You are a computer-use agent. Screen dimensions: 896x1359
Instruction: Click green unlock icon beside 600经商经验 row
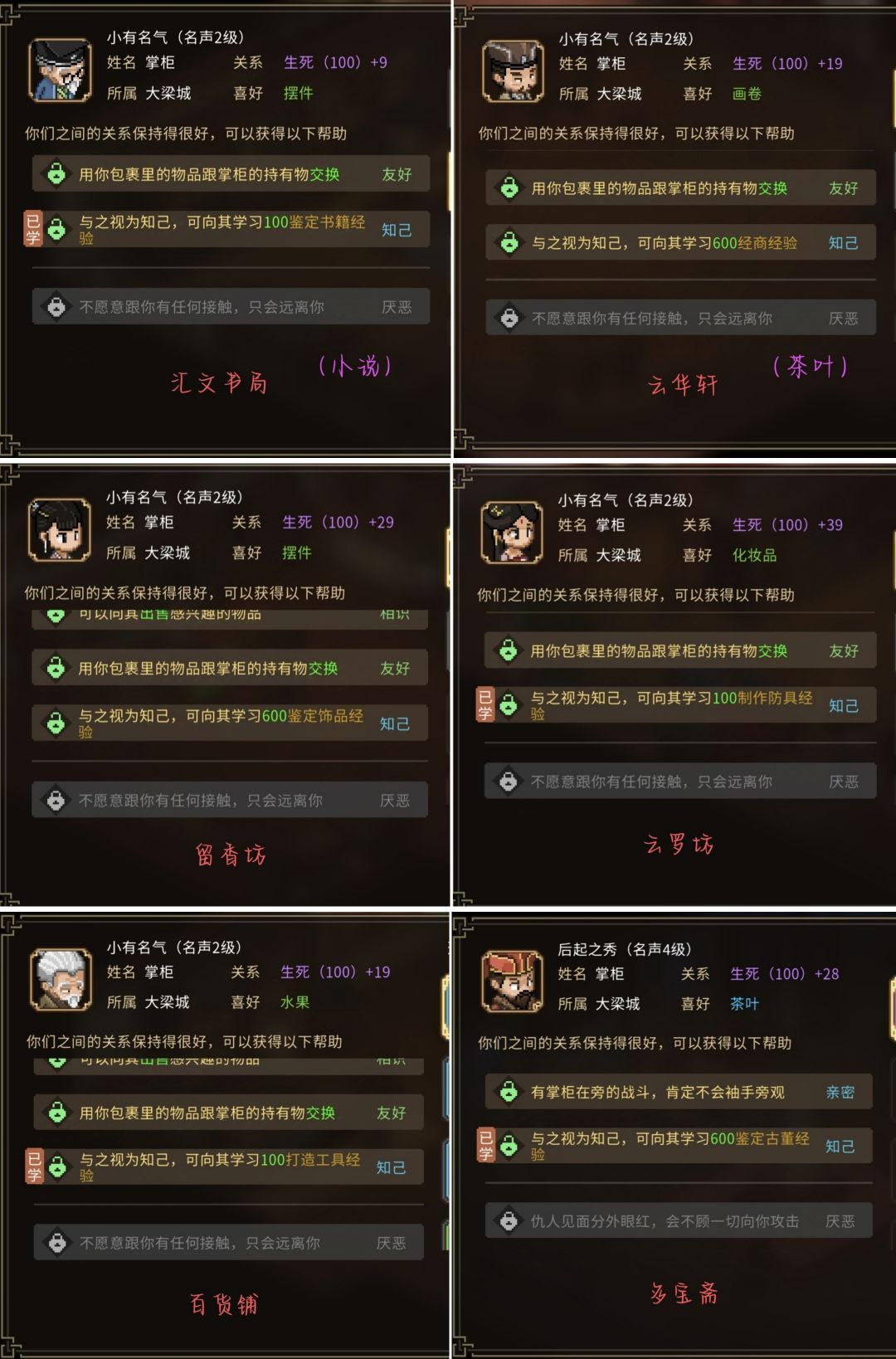(x=509, y=242)
